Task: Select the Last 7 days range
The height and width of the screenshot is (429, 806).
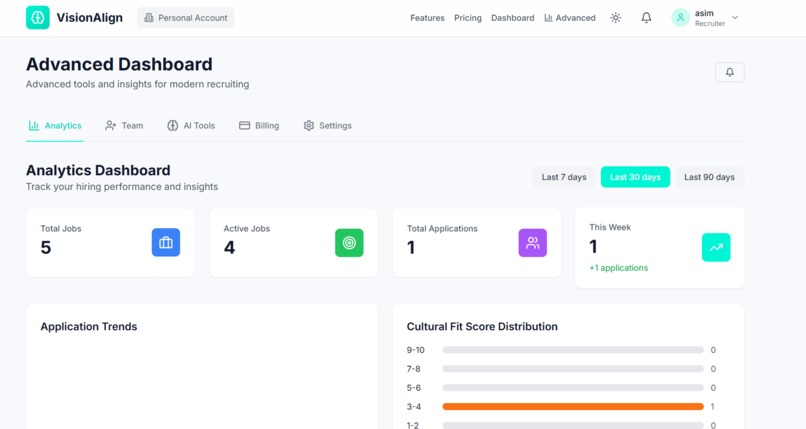Action: click(x=564, y=177)
